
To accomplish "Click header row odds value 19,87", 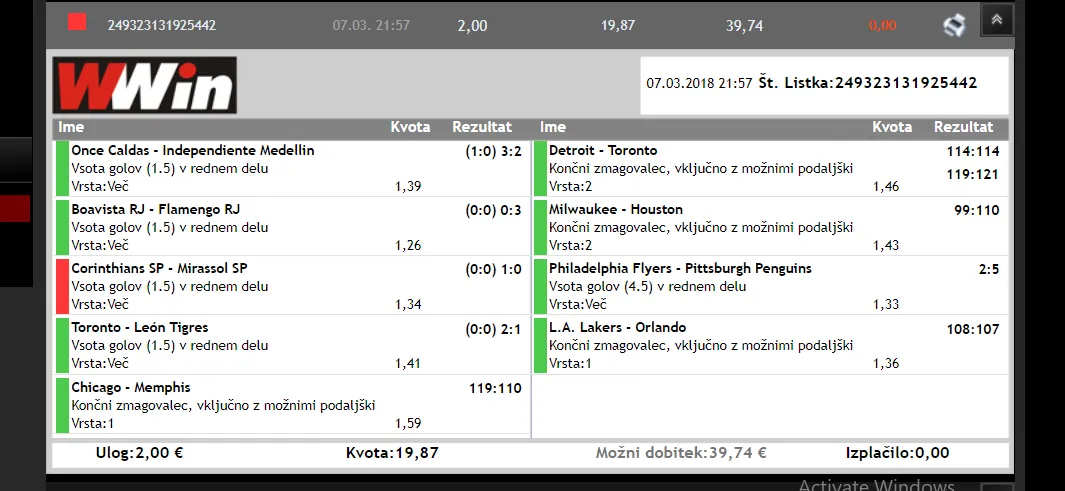I will (617, 25).
